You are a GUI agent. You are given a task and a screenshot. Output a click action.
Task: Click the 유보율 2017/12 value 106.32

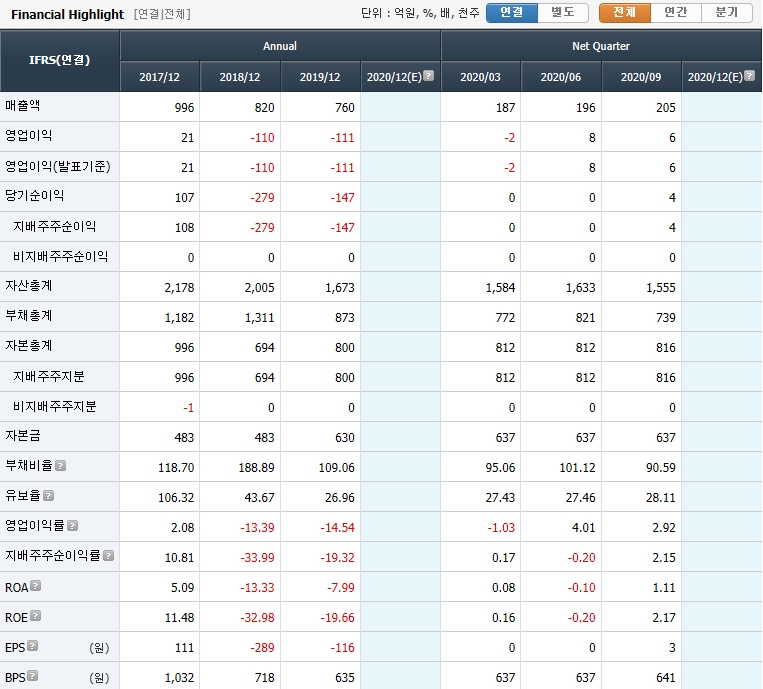click(x=176, y=498)
